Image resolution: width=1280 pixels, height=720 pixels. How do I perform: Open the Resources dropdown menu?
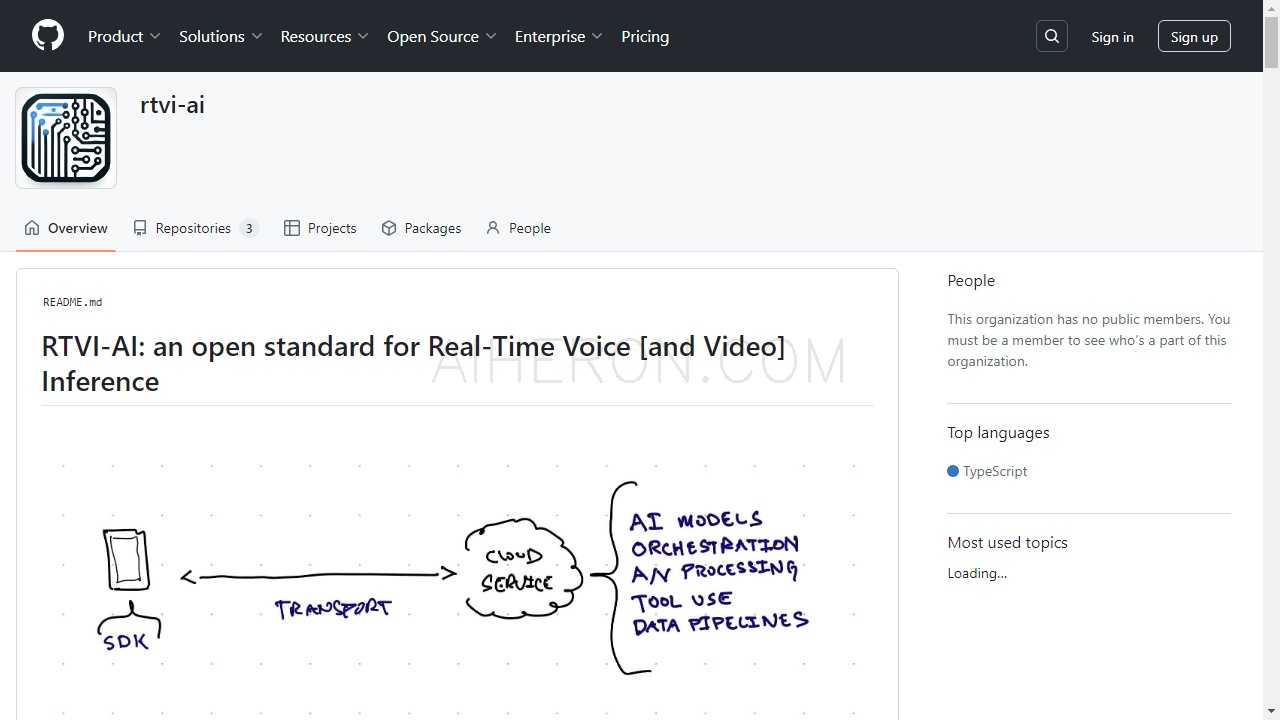[x=324, y=36]
